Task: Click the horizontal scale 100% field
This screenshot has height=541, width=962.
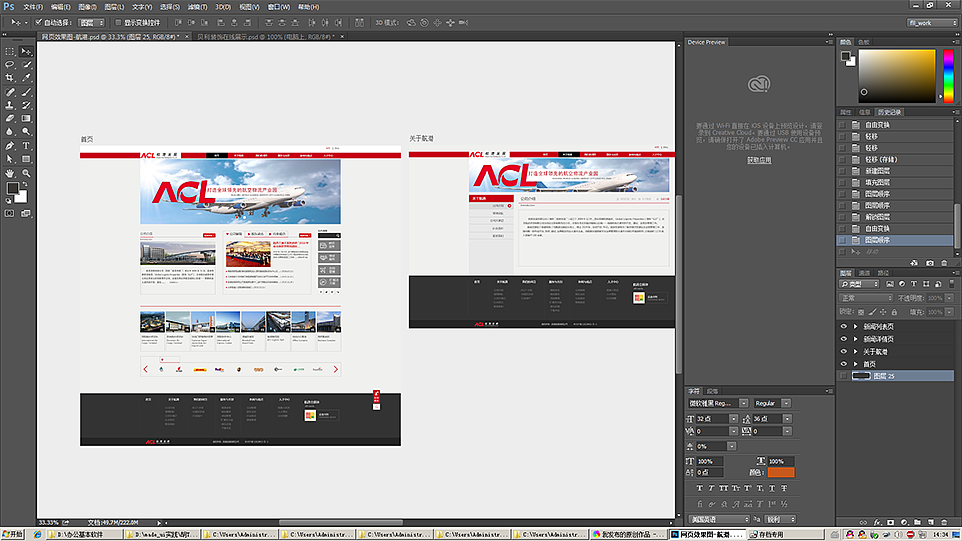Action: [782, 461]
